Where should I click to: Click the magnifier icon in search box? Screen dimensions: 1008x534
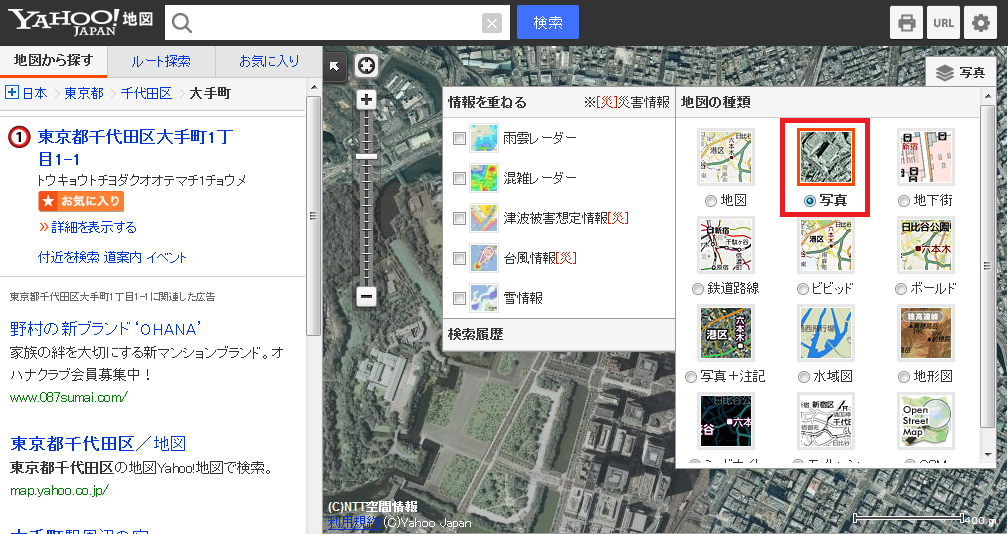pyautogui.click(x=182, y=23)
